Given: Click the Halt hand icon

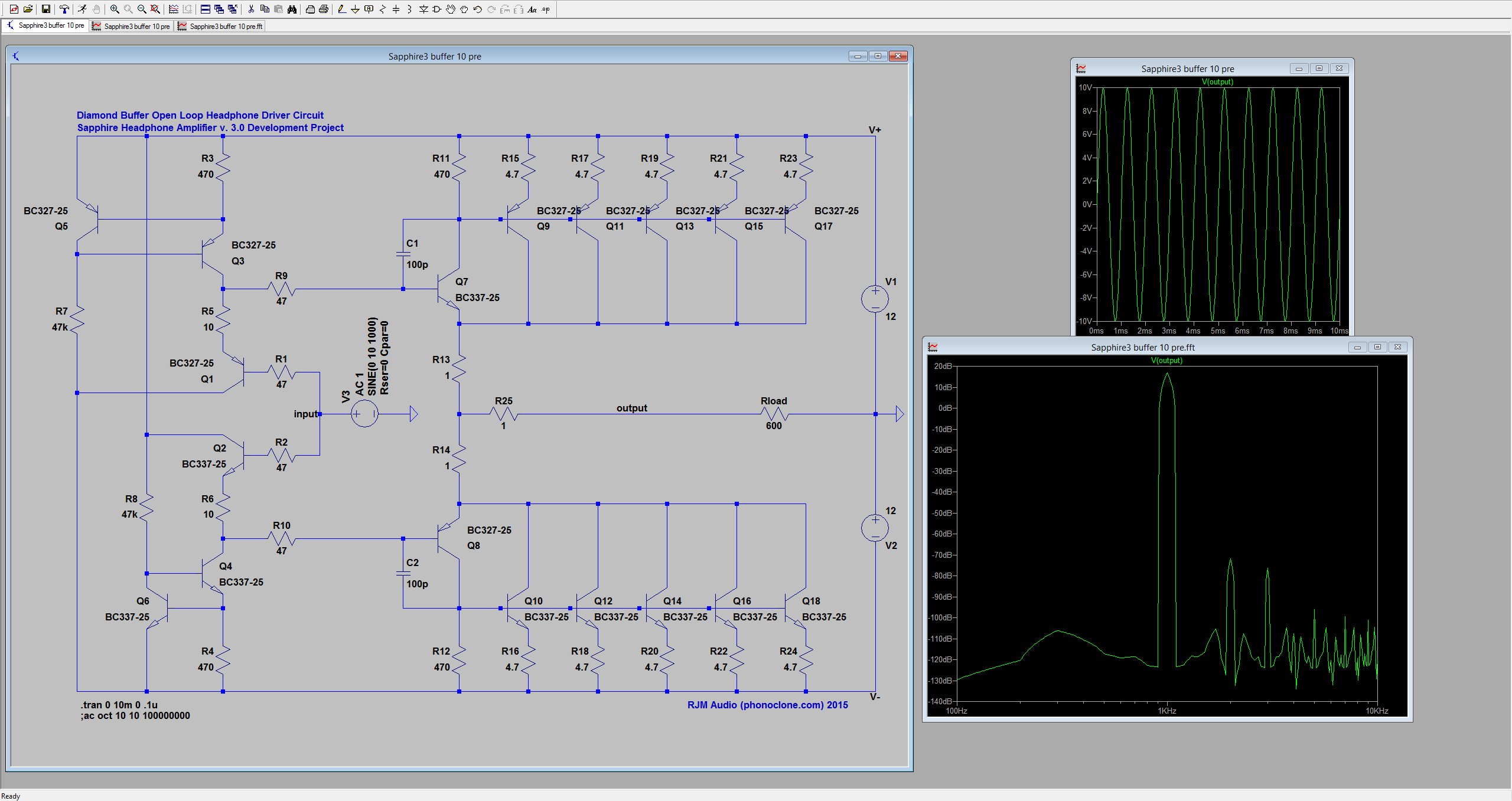Looking at the screenshot, I should pyautogui.click(x=96, y=9).
